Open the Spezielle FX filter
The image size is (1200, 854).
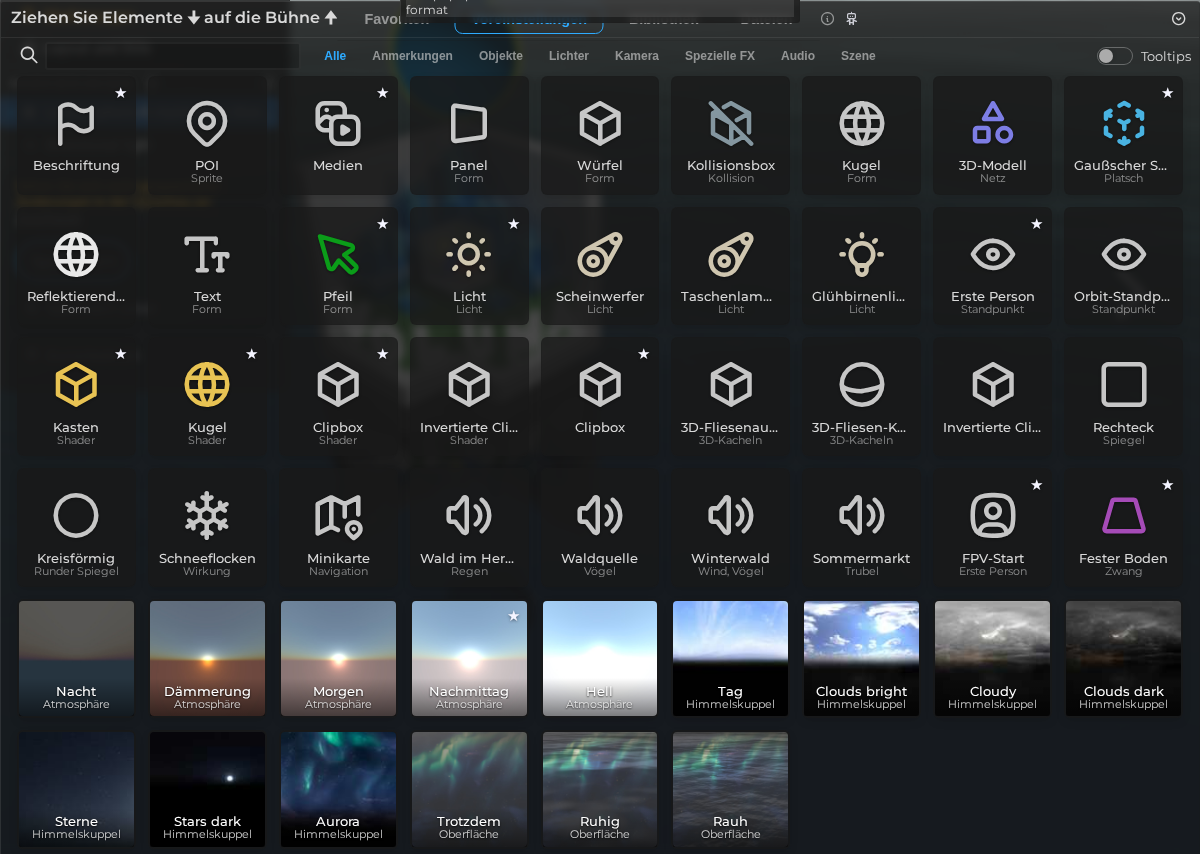click(x=720, y=56)
